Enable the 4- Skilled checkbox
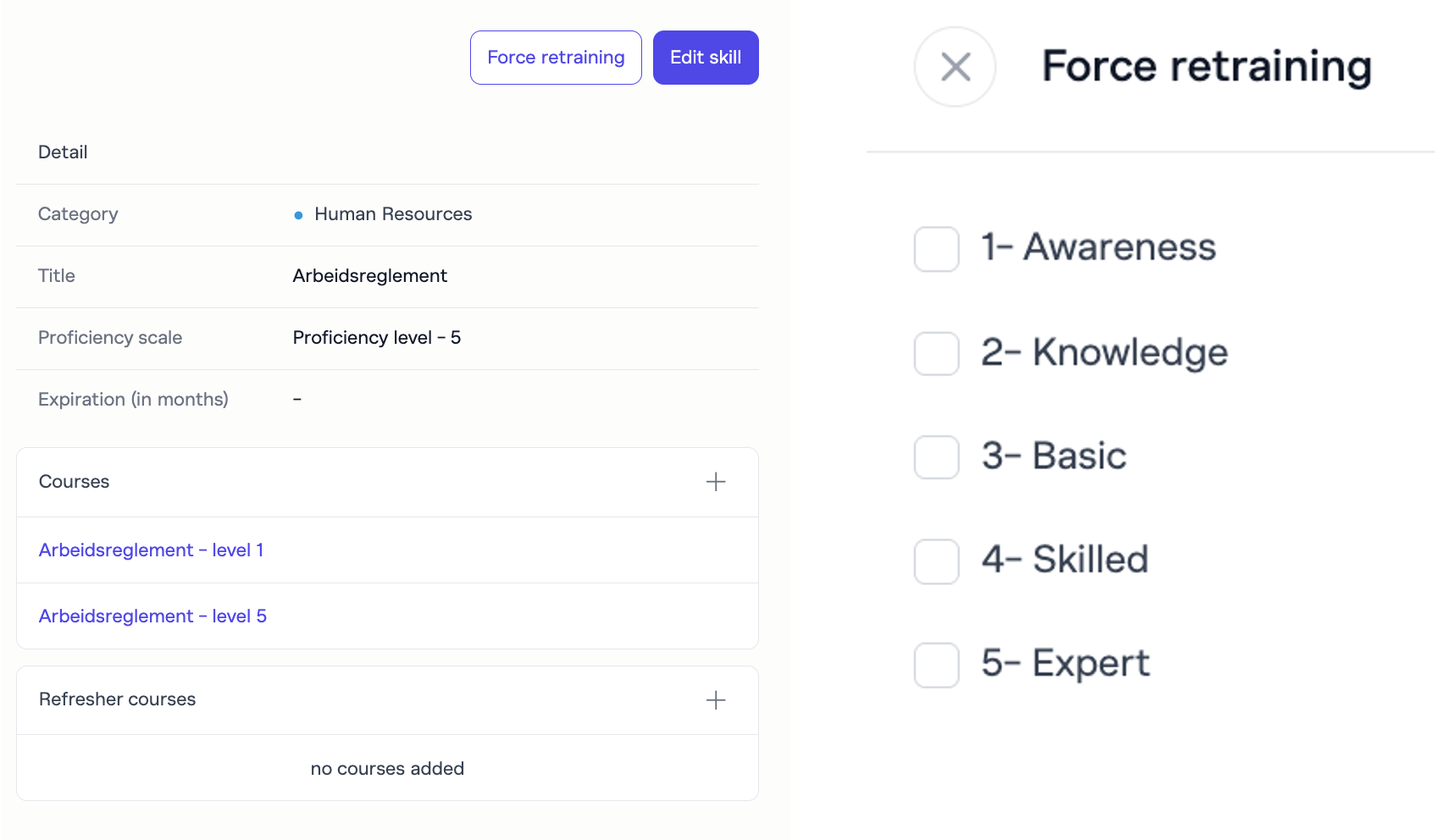 coord(937,561)
